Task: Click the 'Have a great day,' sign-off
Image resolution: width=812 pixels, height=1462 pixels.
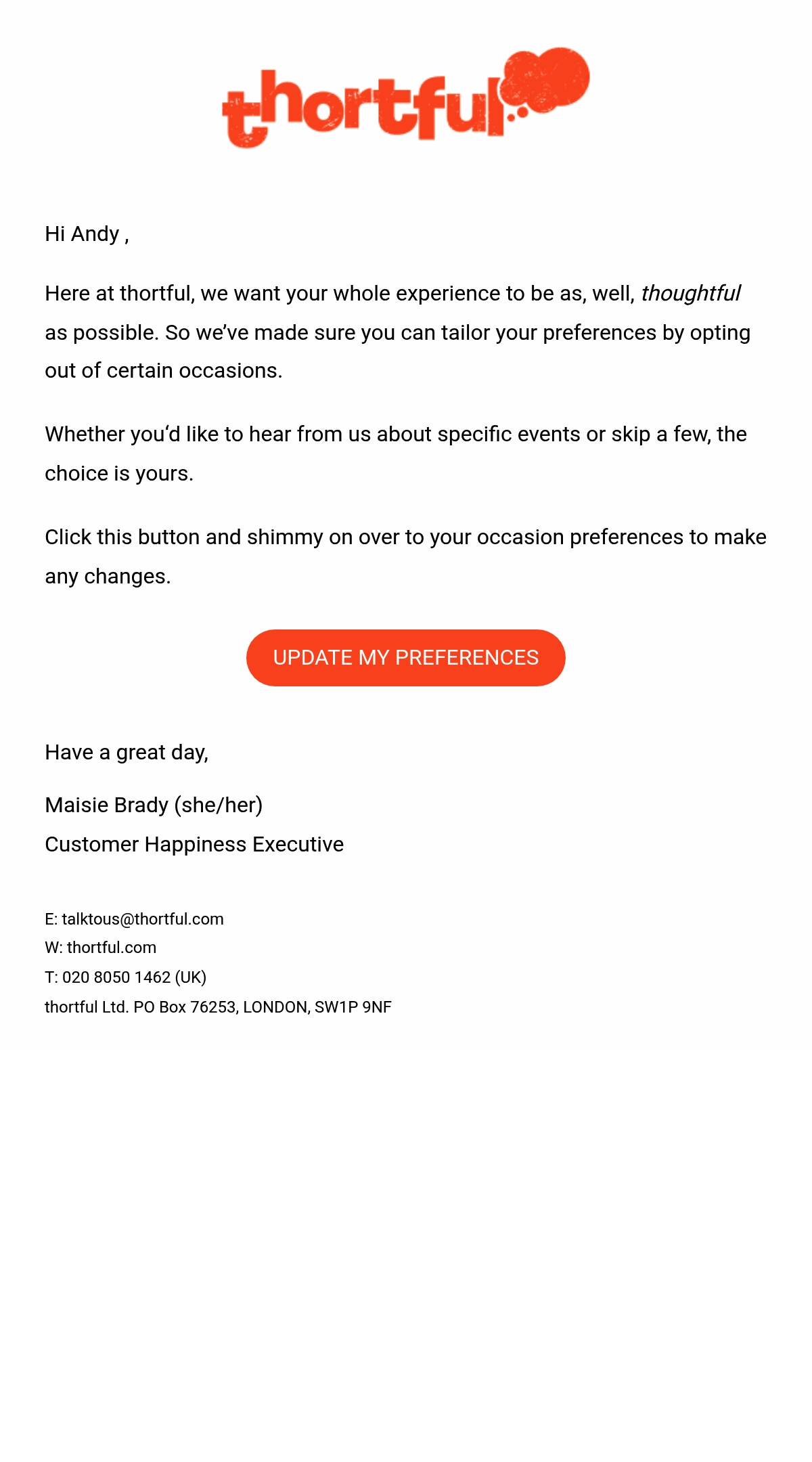Action: click(127, 753)
